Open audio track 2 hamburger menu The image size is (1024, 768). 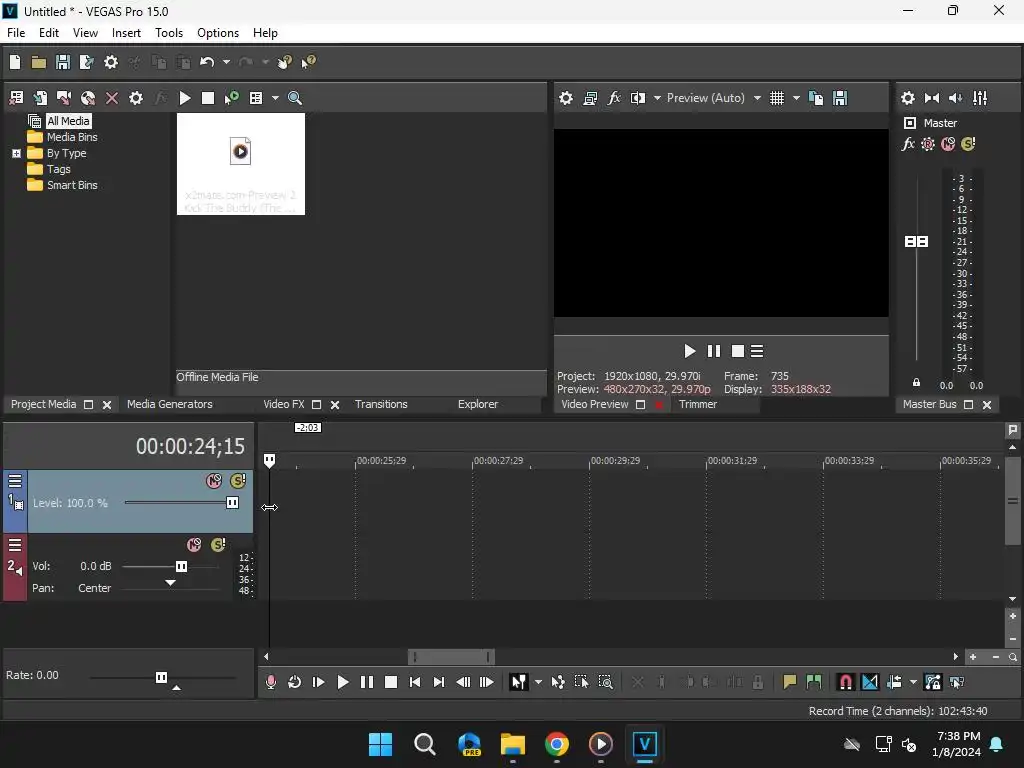[15, 545]
